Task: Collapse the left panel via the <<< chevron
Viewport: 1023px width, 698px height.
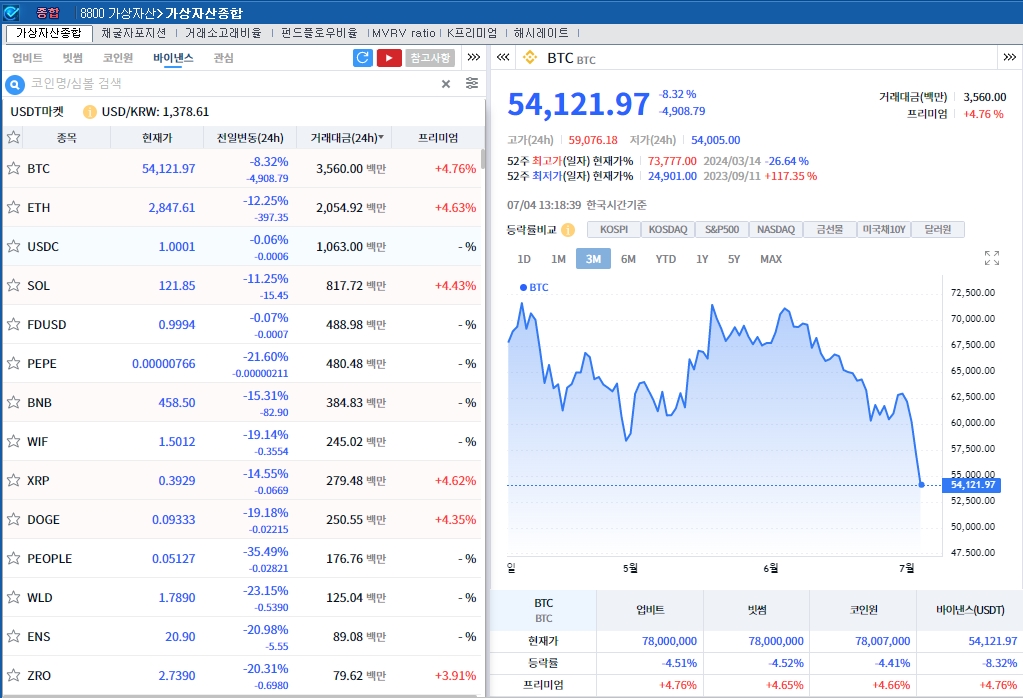Action: (x=502, y=59)
